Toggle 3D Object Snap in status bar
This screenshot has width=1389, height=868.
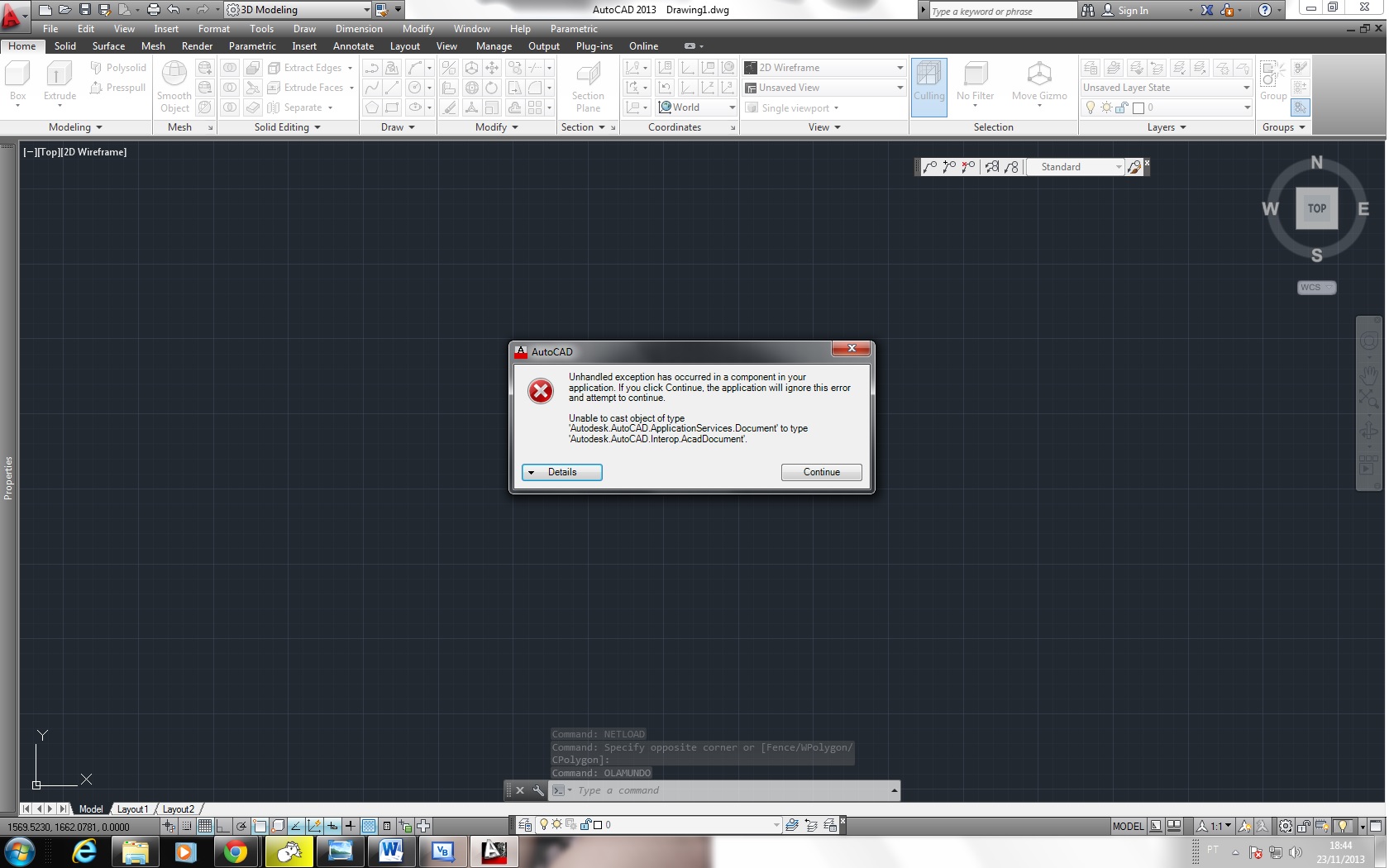coord(278,826)
